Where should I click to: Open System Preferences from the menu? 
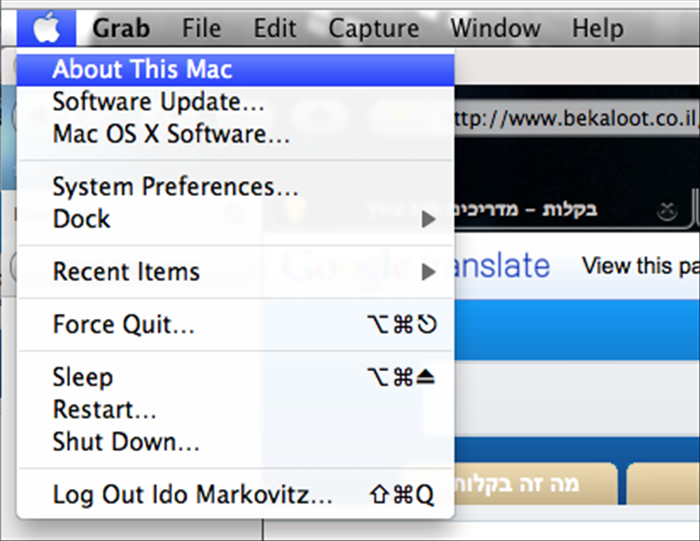coord(236,187)
